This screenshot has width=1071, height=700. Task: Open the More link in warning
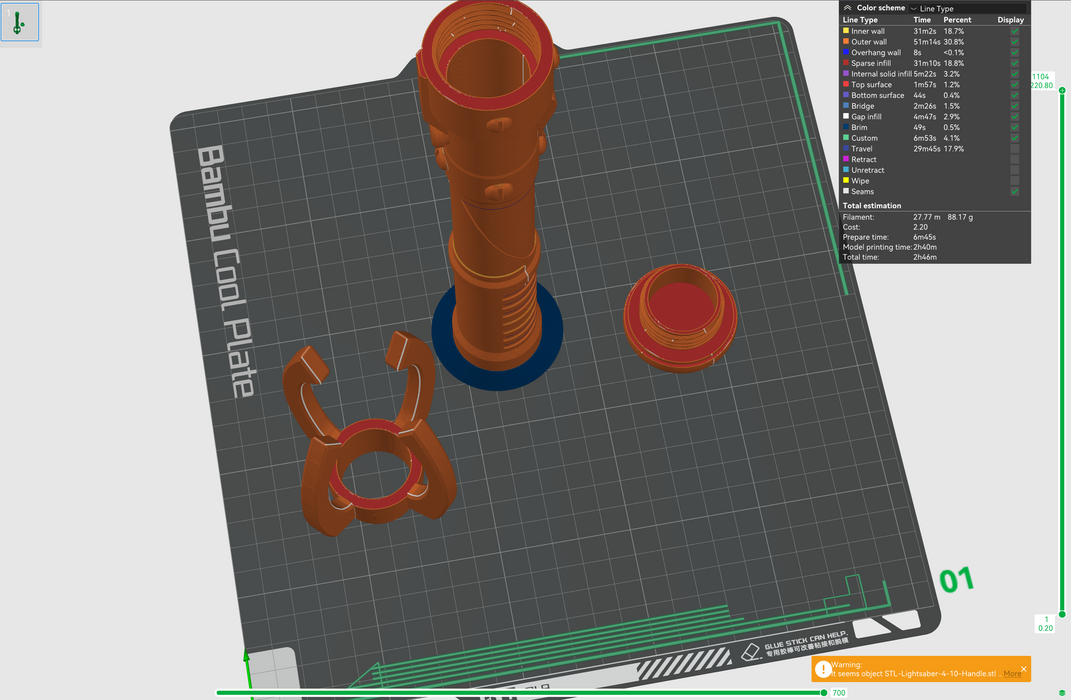click(x=1012, y=674)
